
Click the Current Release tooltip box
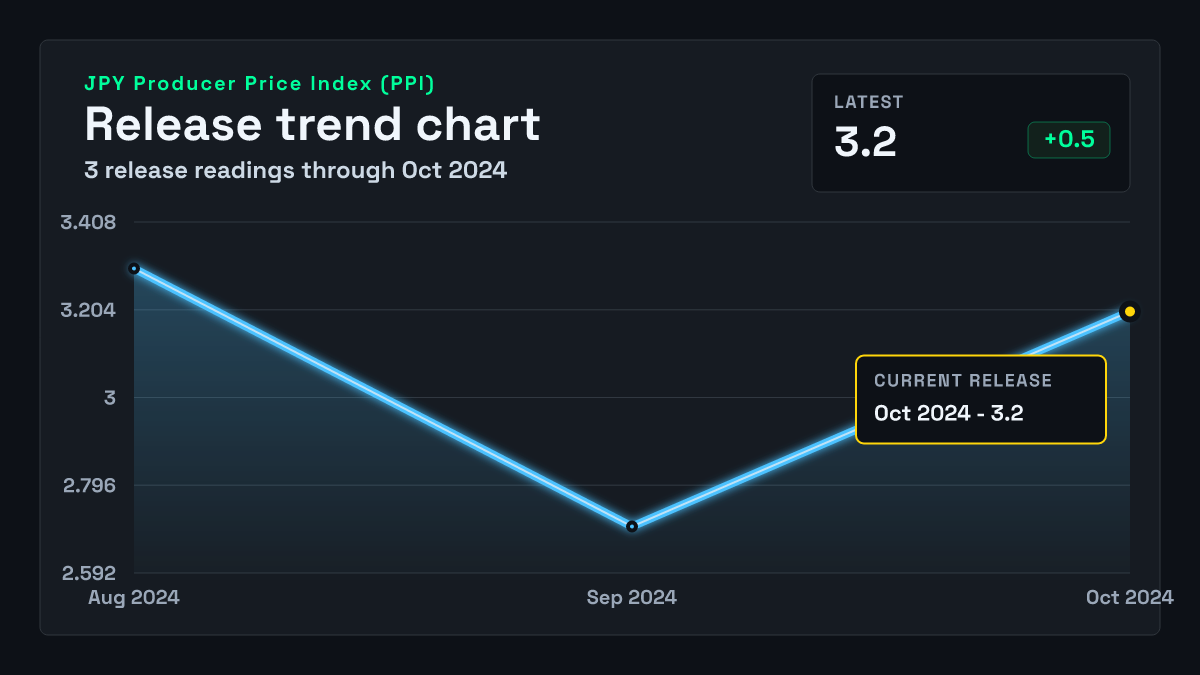[x=981, y=399]
